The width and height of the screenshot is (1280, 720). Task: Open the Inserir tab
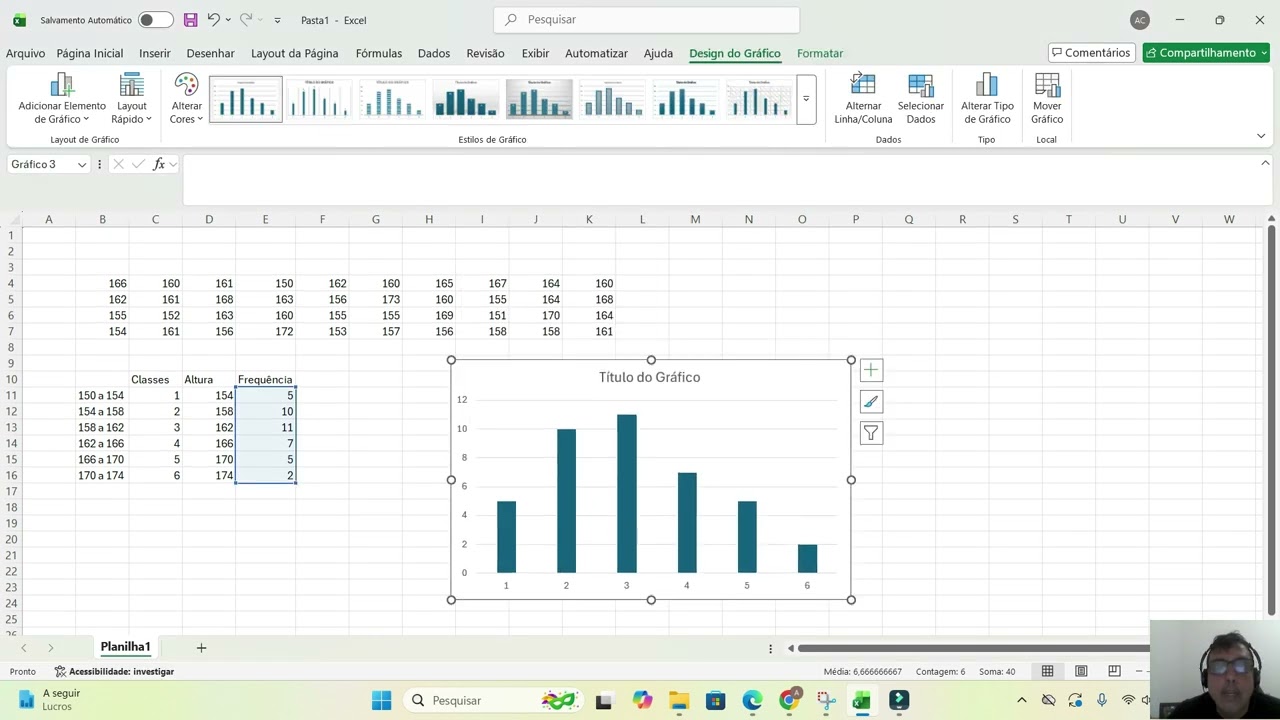(x=155, y=53)
